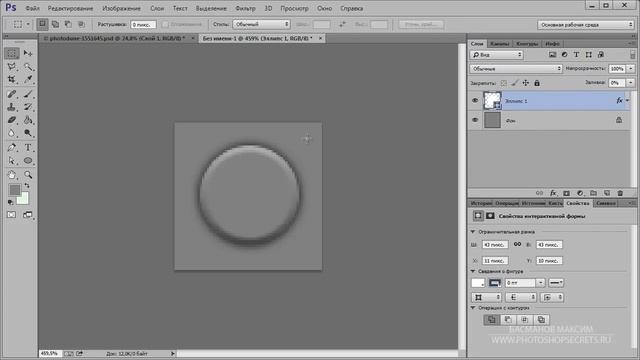Select the Eyedropper tool
640x360 pixels.
pos(28,79)
